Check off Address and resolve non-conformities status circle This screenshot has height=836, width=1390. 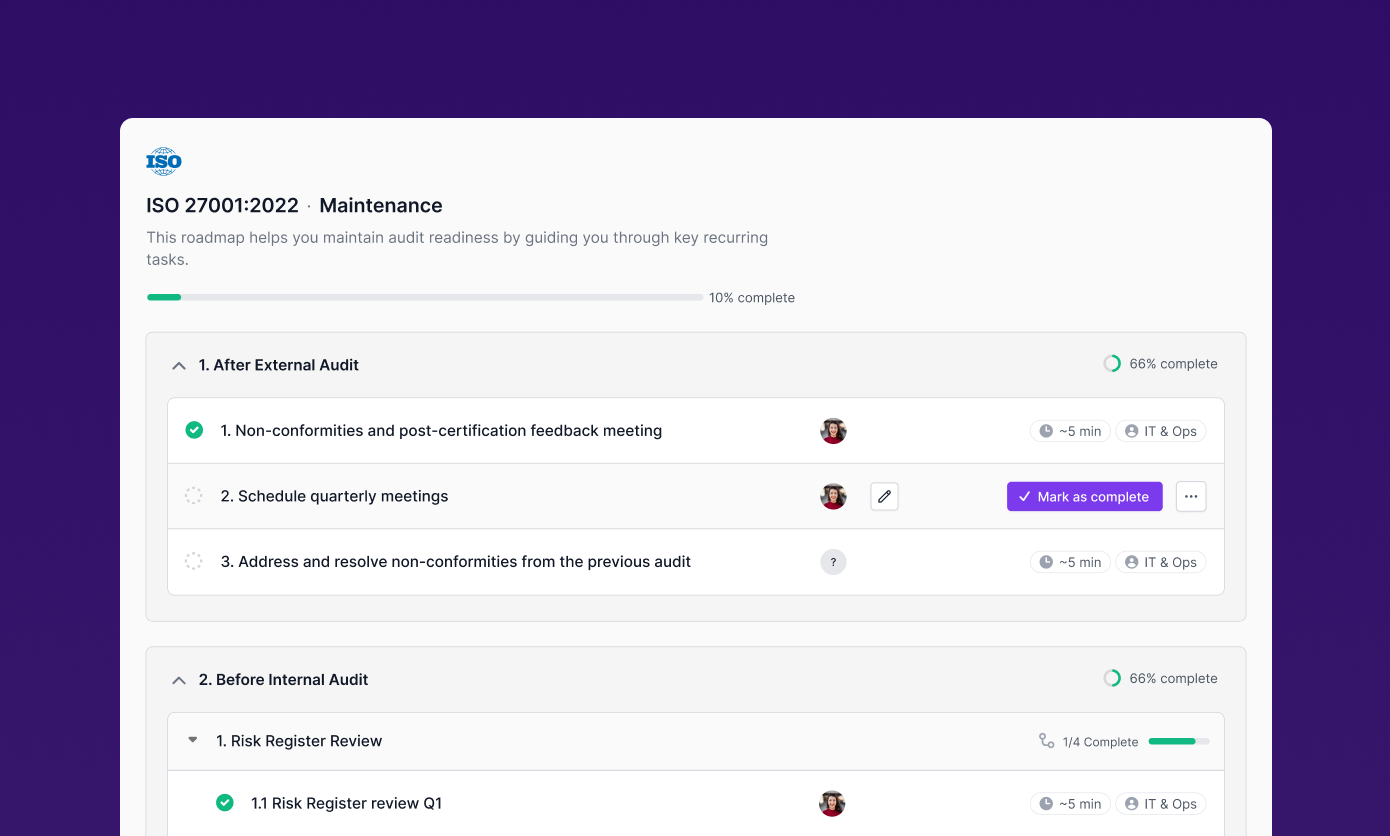tap(194, 561)
